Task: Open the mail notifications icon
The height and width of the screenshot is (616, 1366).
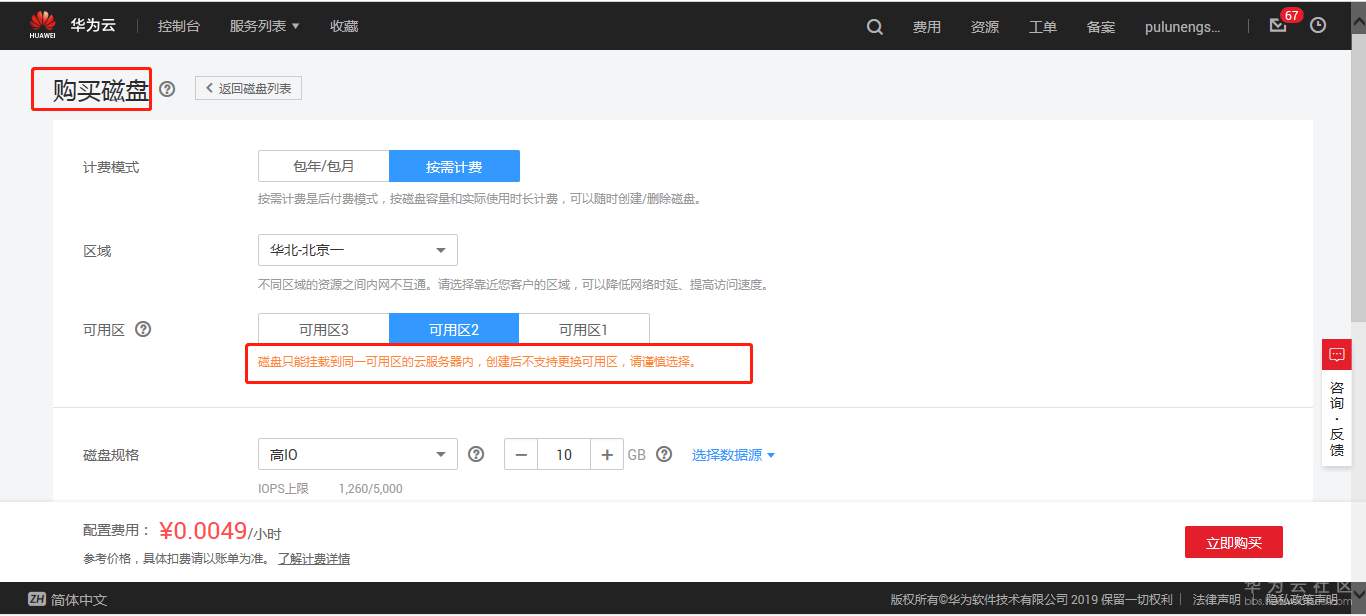Action: [1278, 26]
